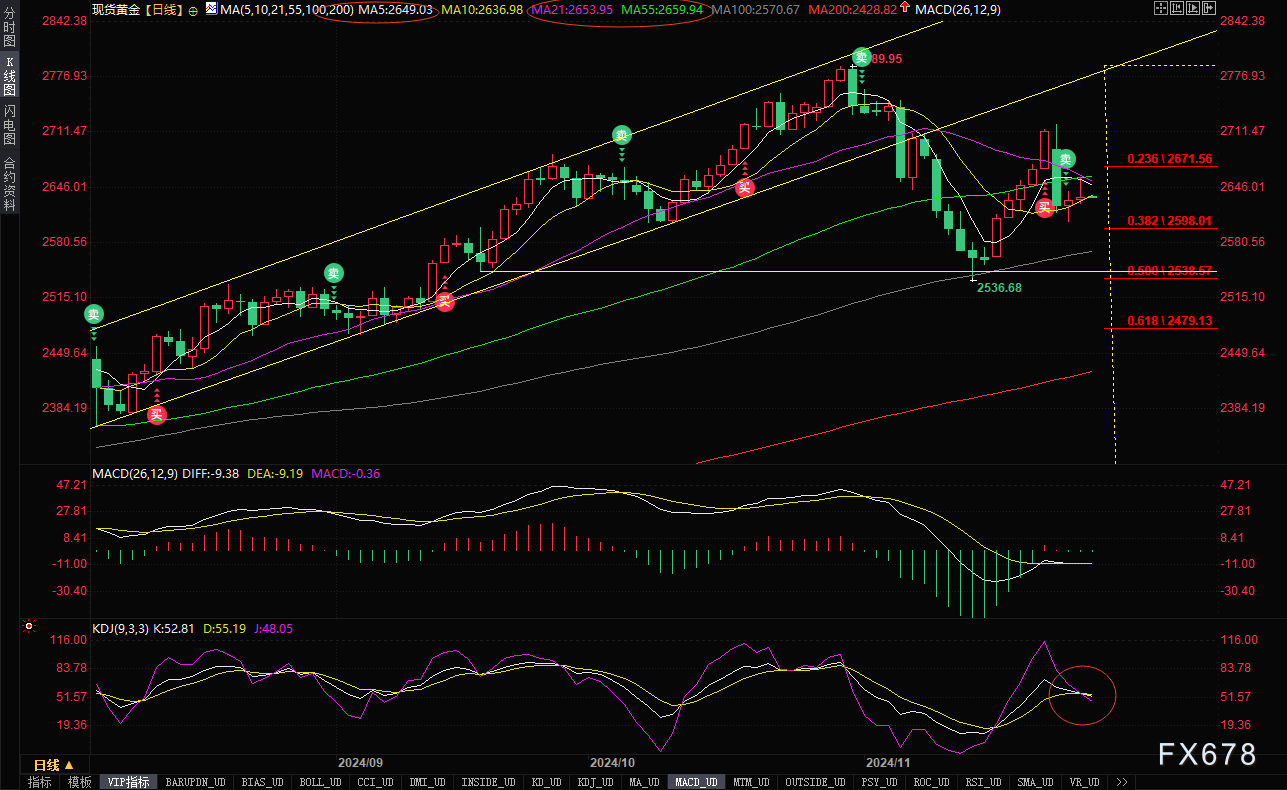Click the 卖 marker at the 2789.95 peak
1287x790 pixels.
[860, 57]
